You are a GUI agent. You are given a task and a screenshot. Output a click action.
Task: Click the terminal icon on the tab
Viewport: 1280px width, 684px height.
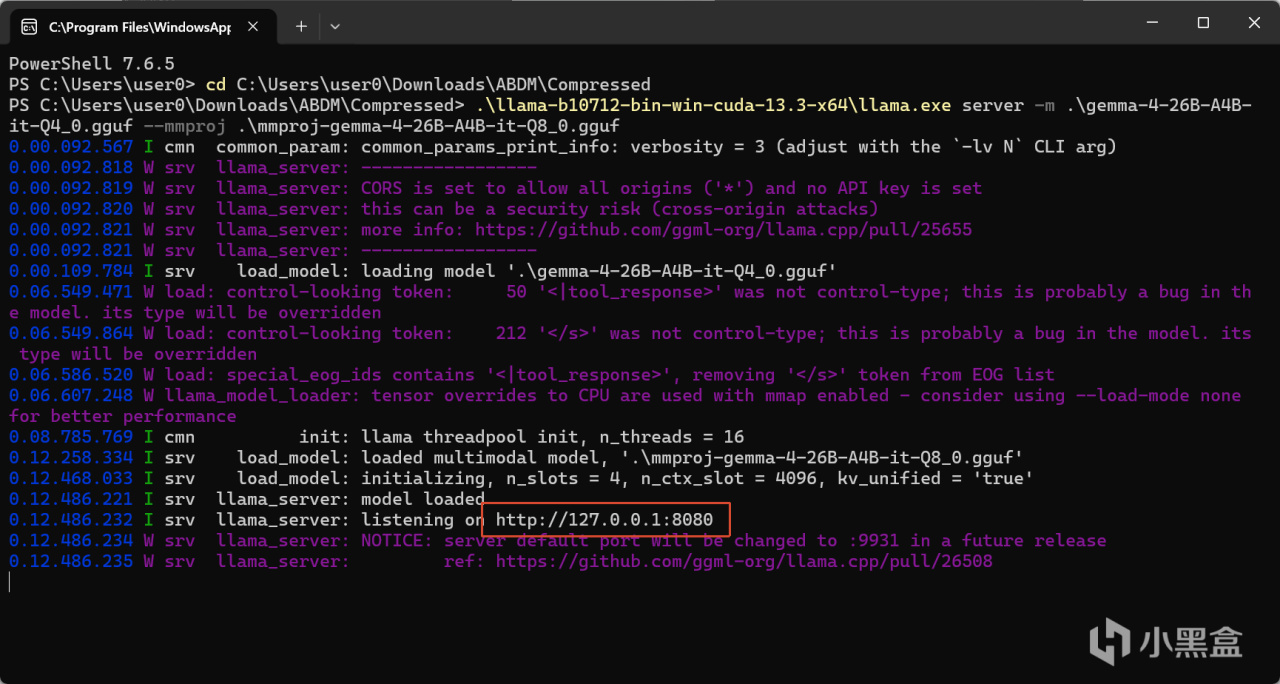point(30,27)
